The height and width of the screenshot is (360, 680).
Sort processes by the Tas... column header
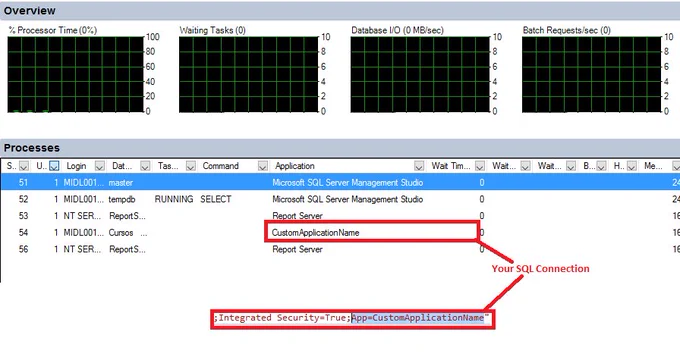click(168, 166)
